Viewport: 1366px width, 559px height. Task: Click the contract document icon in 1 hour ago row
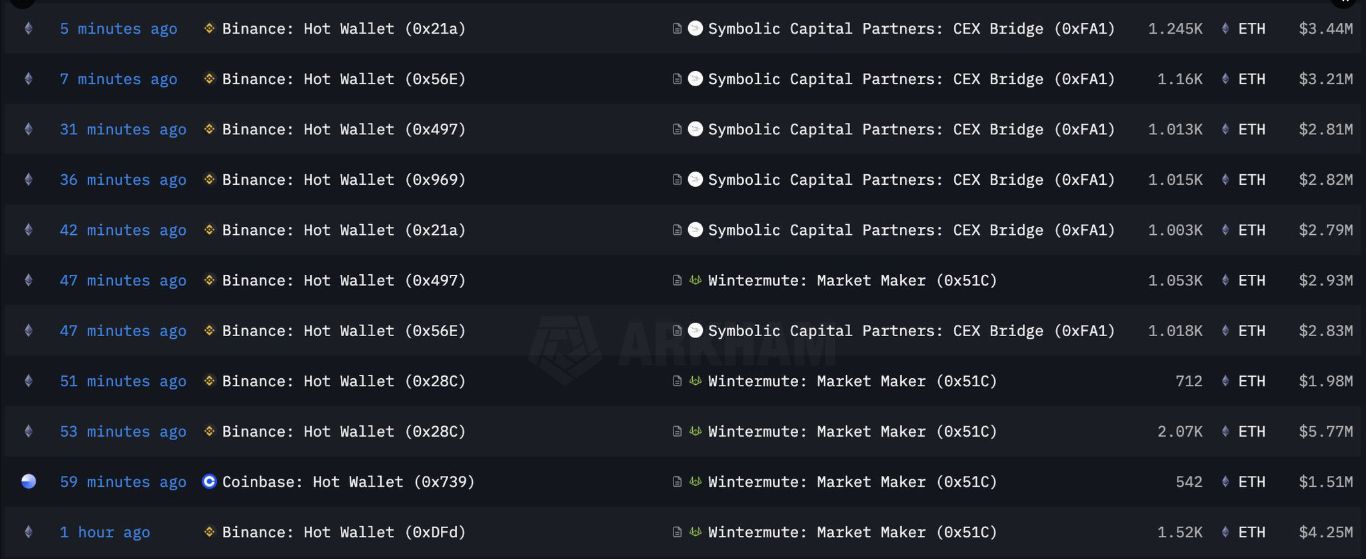677,532
